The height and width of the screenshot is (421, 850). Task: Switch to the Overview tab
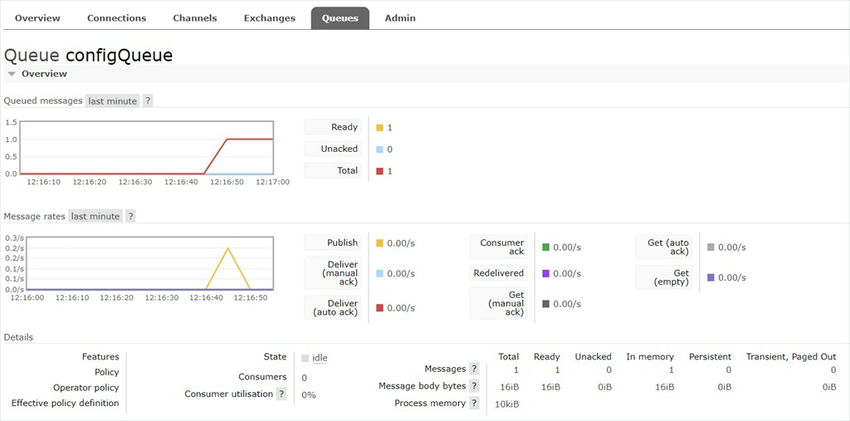[38, 18]
